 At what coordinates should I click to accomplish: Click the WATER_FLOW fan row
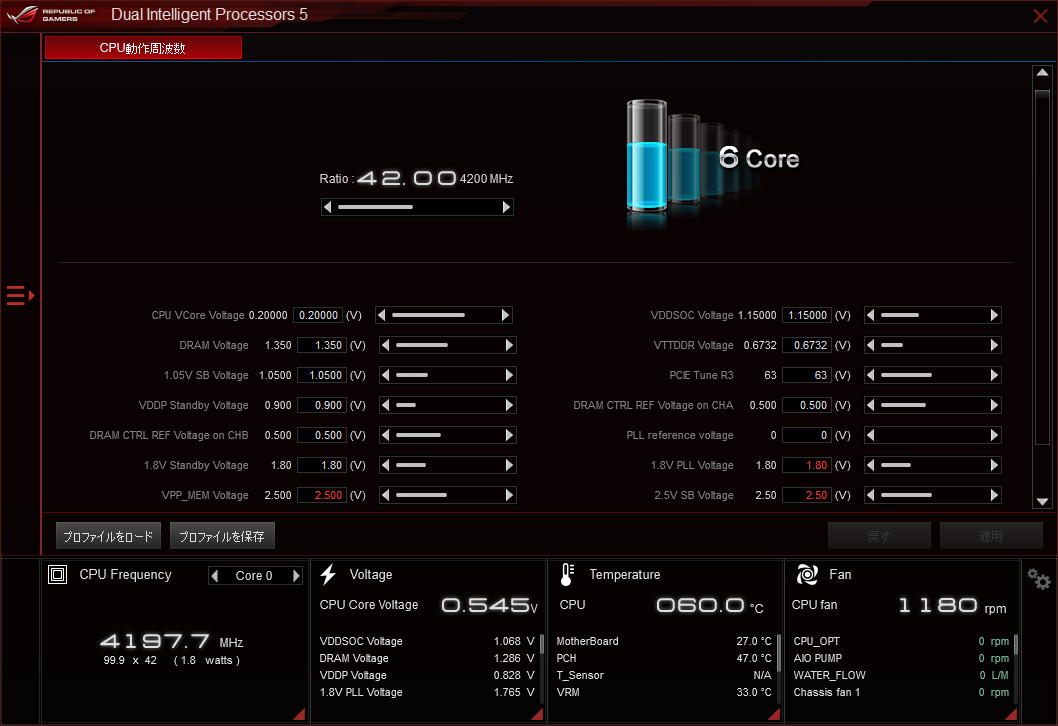tap(901, 675)
